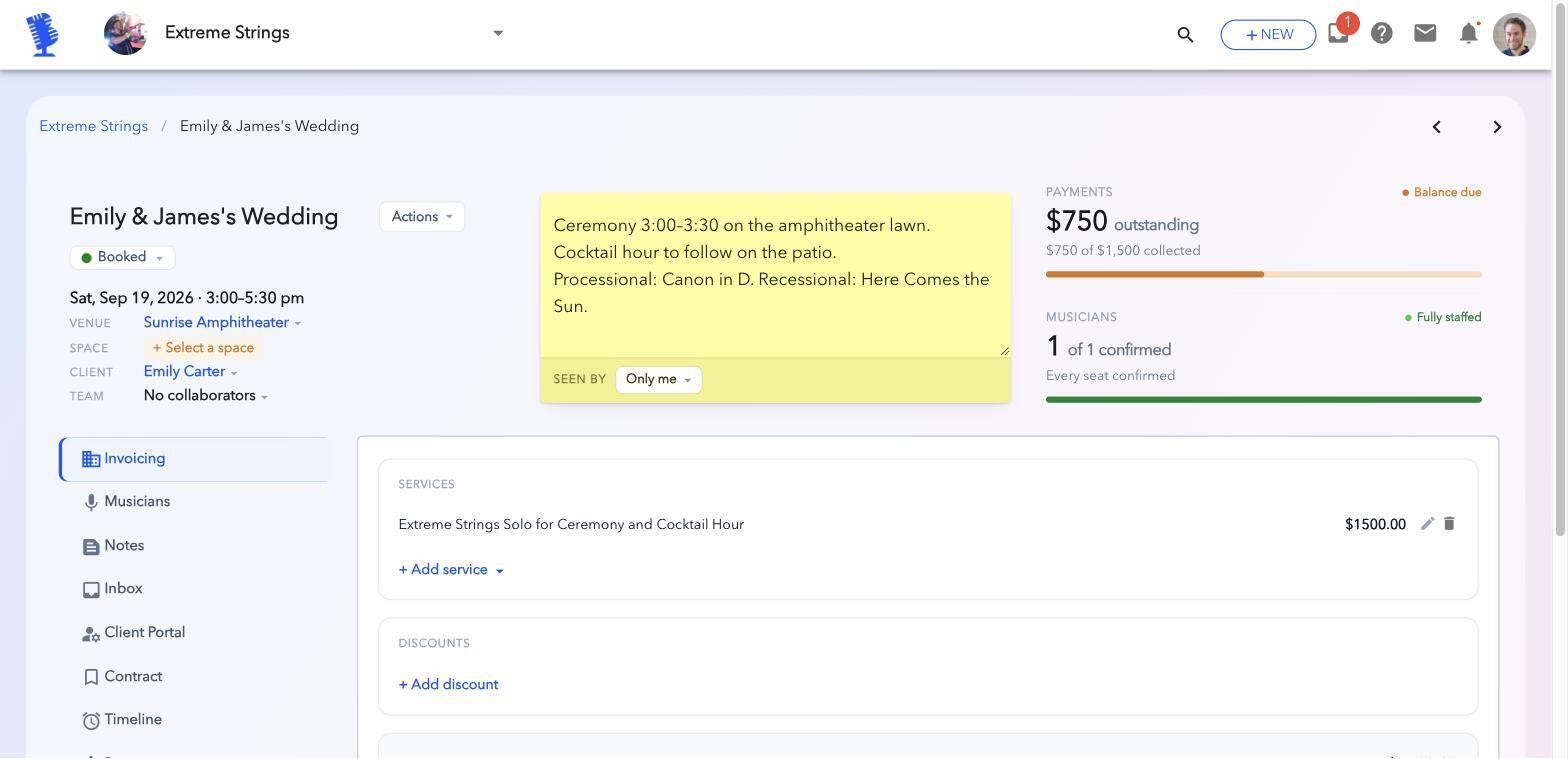The width and height of the screenshot is (1568, 759).
Task: Open the notifications bell icon
Action: click(x=1468, y=33)
